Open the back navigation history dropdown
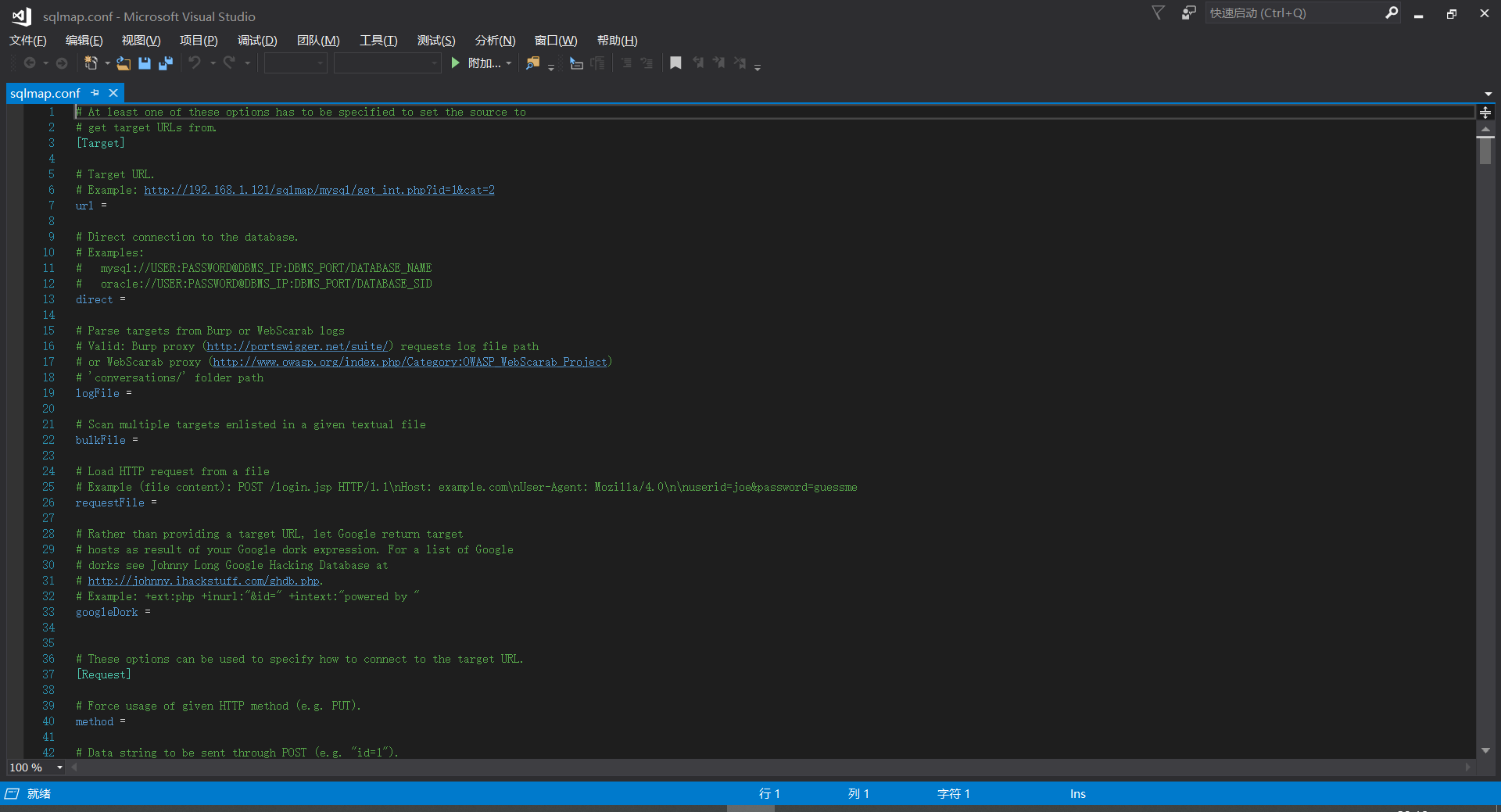Screen dimensions: 1501x812 tap(46, 63)
